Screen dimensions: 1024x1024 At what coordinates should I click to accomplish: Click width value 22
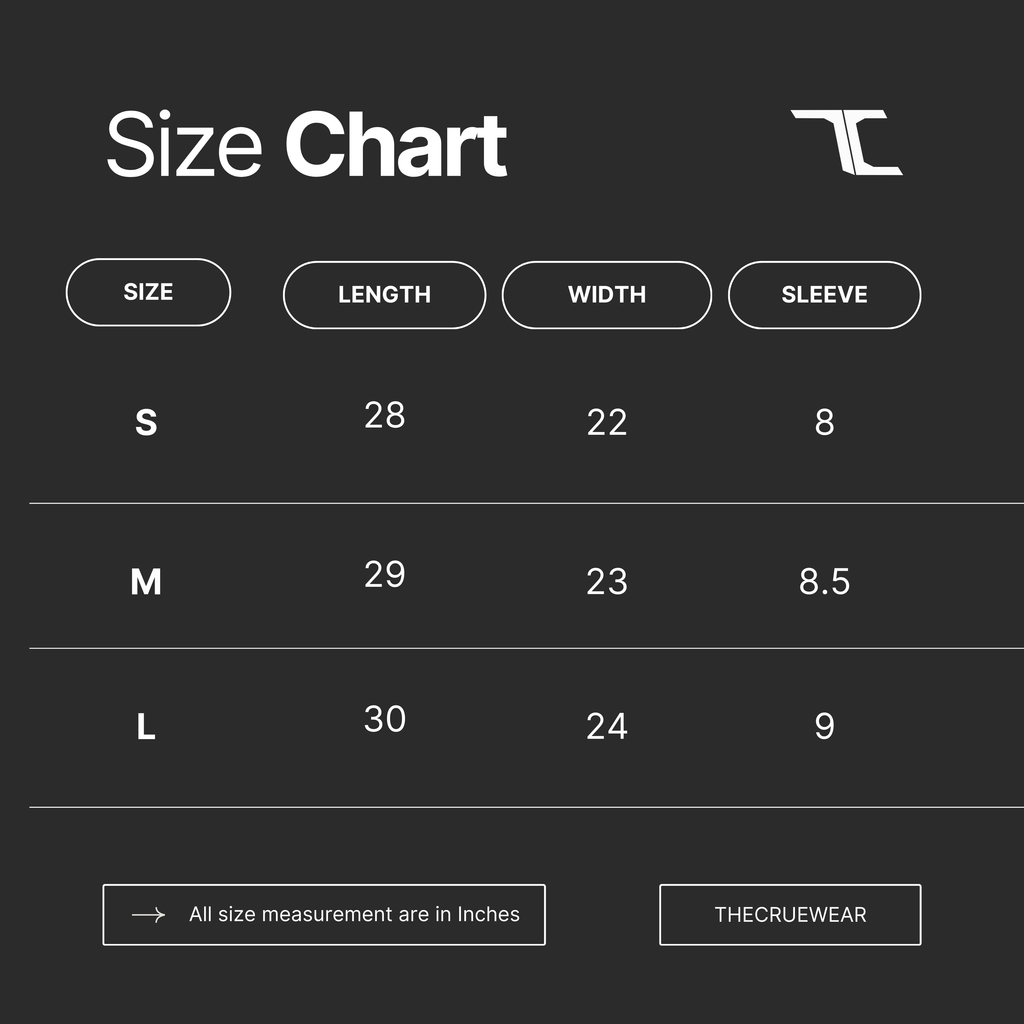pos(607,423)
